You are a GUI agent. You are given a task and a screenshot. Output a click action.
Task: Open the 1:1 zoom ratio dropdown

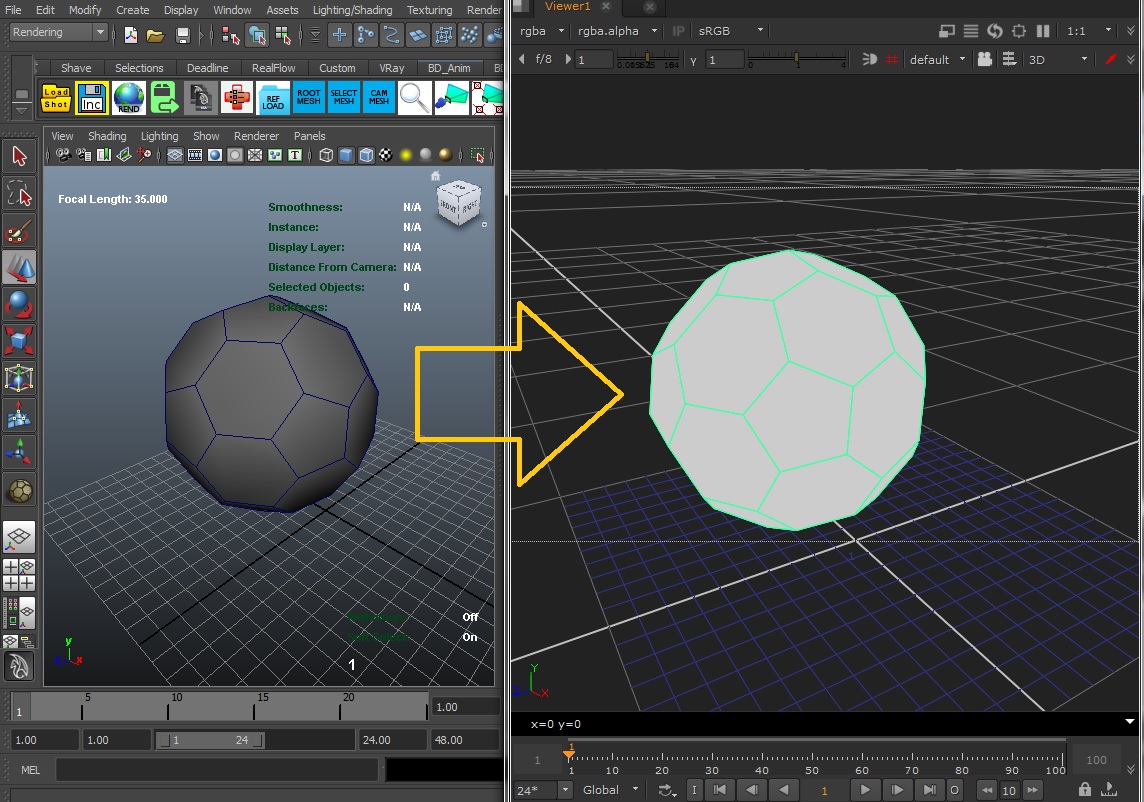pos(1089,31)
